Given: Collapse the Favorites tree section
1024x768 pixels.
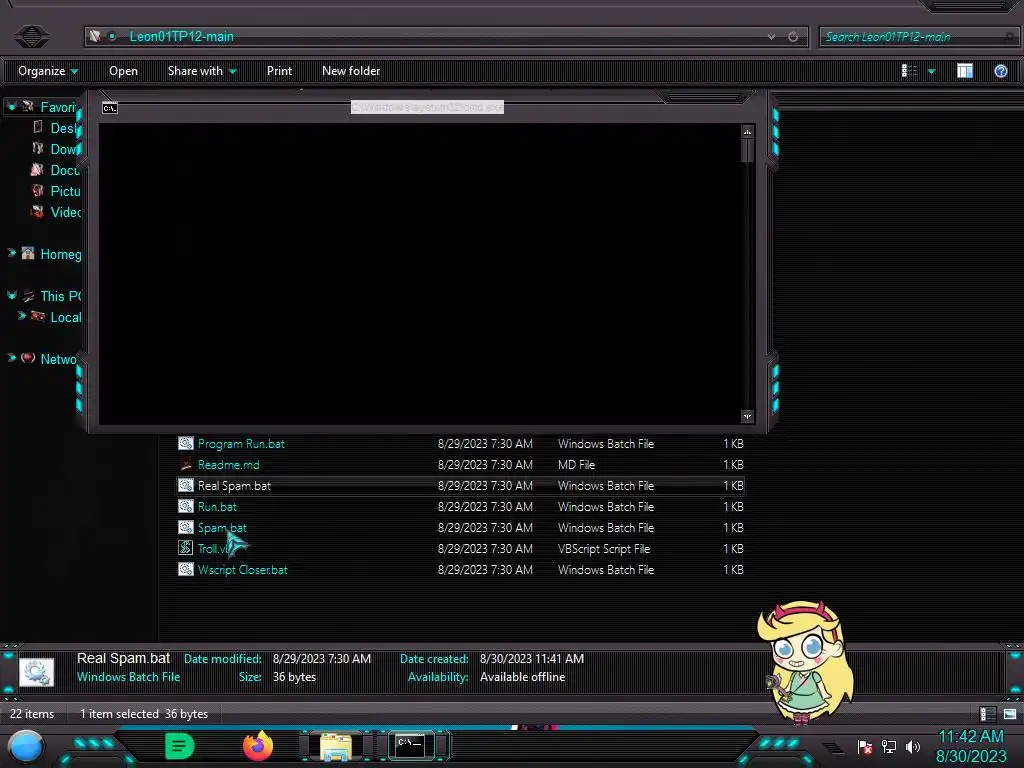Looking at the screenshot, I should (x=11, y=106).
